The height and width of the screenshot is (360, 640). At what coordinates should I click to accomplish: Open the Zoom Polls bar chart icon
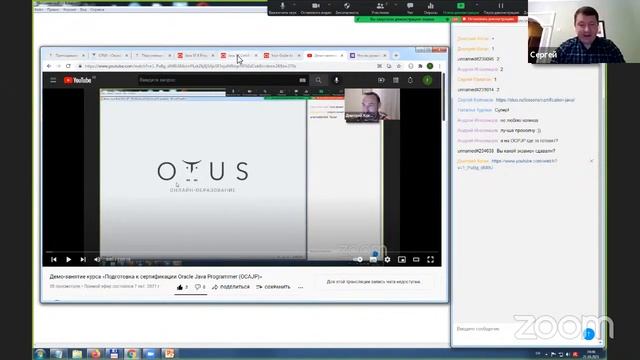[x=431, y=6]
